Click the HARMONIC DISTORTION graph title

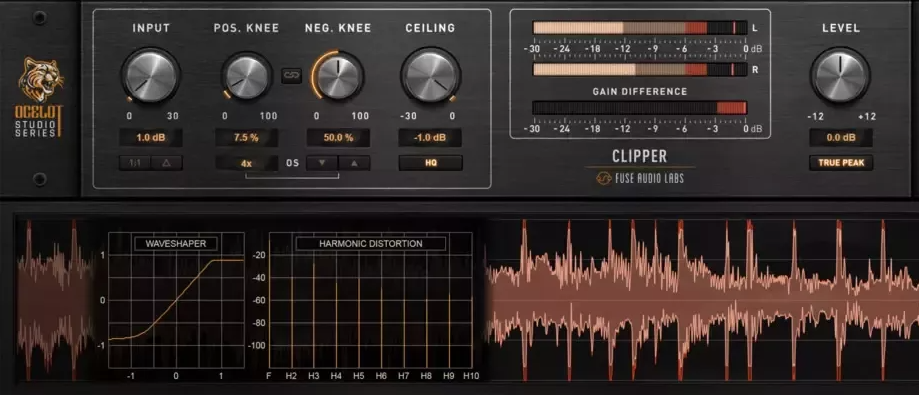[x=370, y=244]
